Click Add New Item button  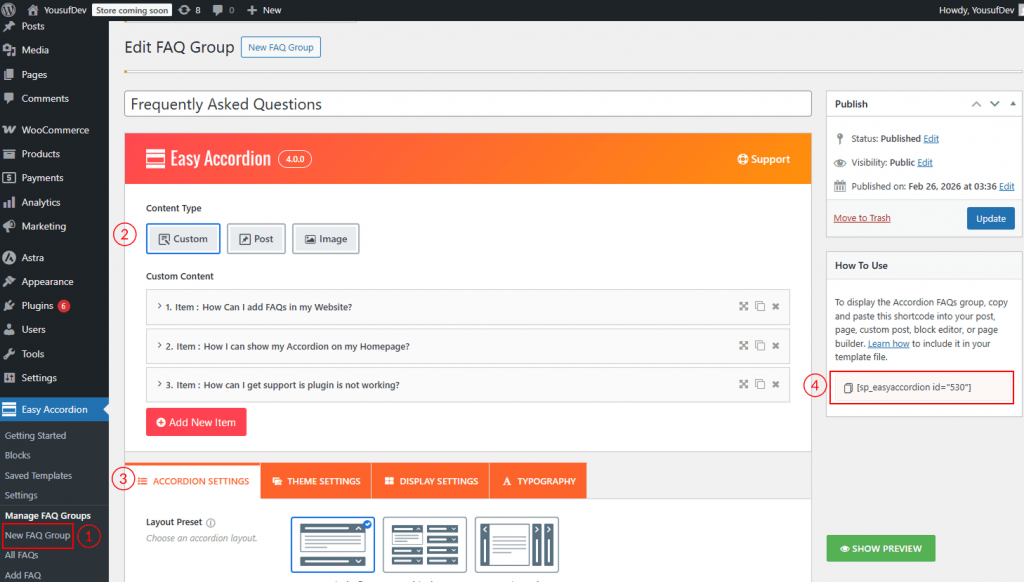click(196, 422)
